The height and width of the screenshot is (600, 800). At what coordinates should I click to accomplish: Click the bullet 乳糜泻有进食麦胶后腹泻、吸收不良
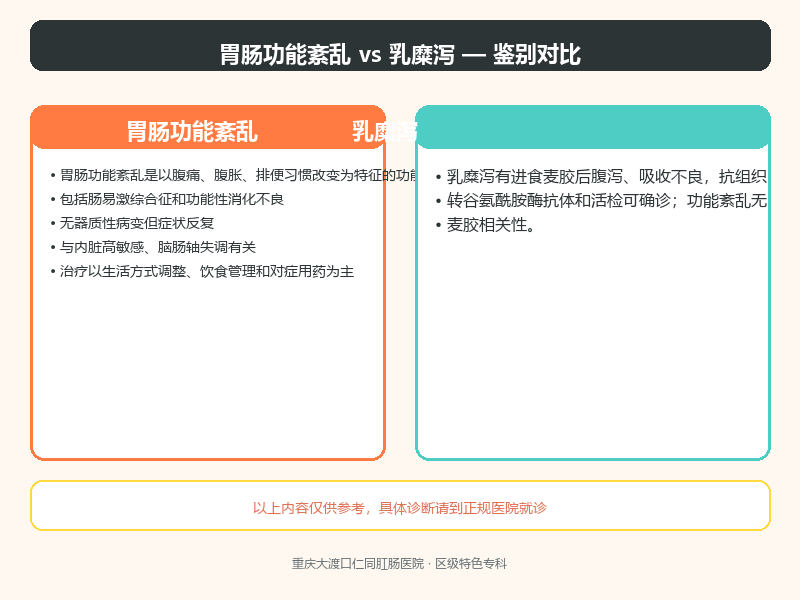[x=601, y=177]
